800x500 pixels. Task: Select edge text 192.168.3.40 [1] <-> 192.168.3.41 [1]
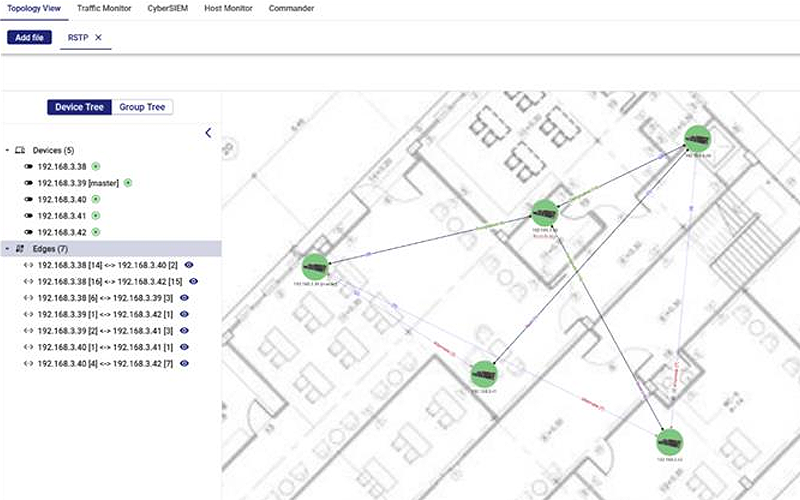coord(105,347)
